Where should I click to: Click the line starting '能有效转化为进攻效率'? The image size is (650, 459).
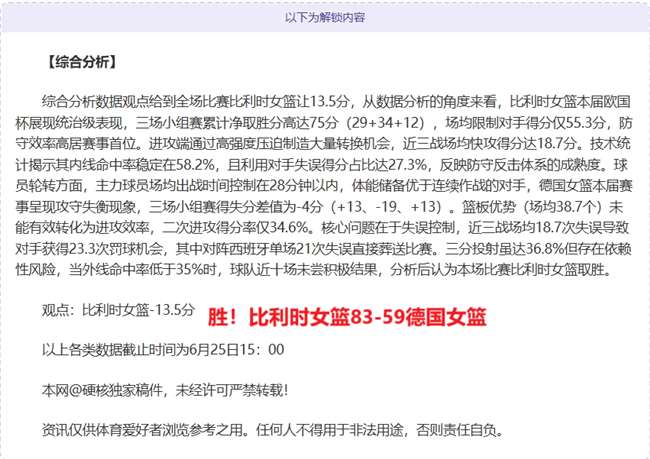click(323, 228)
